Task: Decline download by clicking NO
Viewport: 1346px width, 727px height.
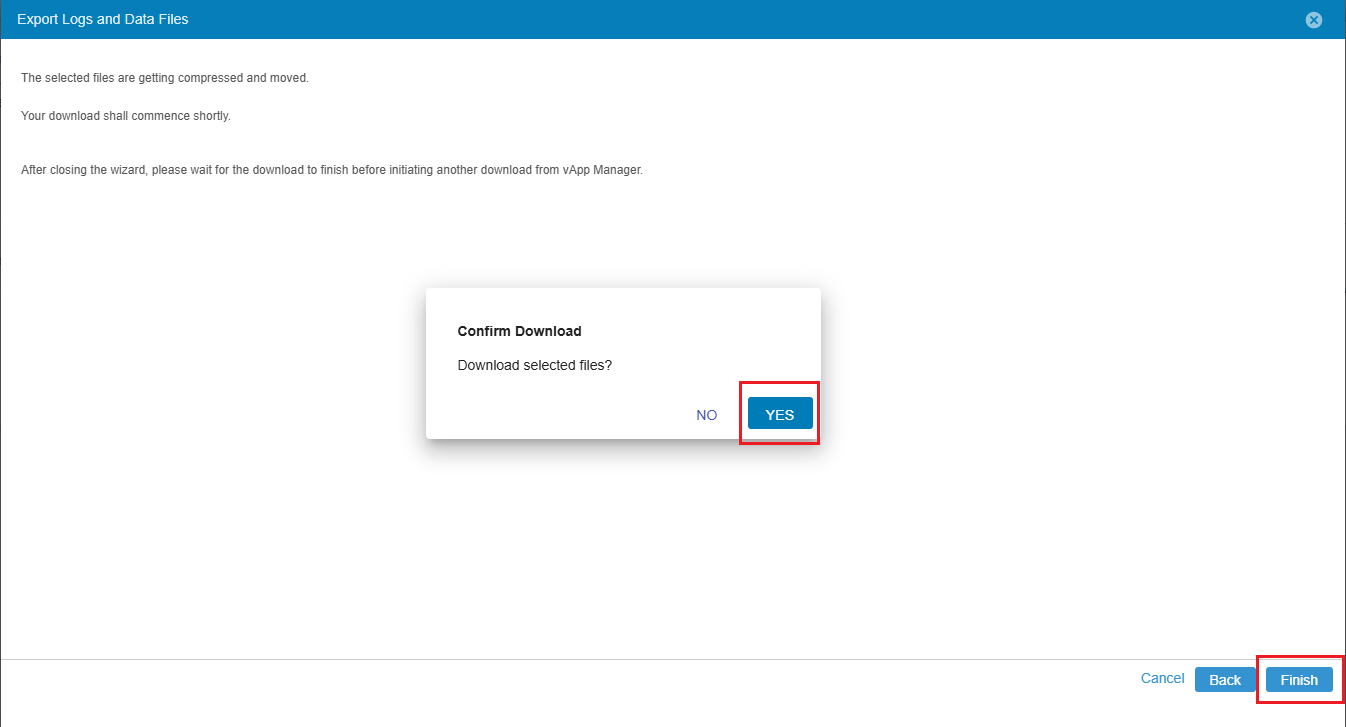Action: [x=707, y=415]
